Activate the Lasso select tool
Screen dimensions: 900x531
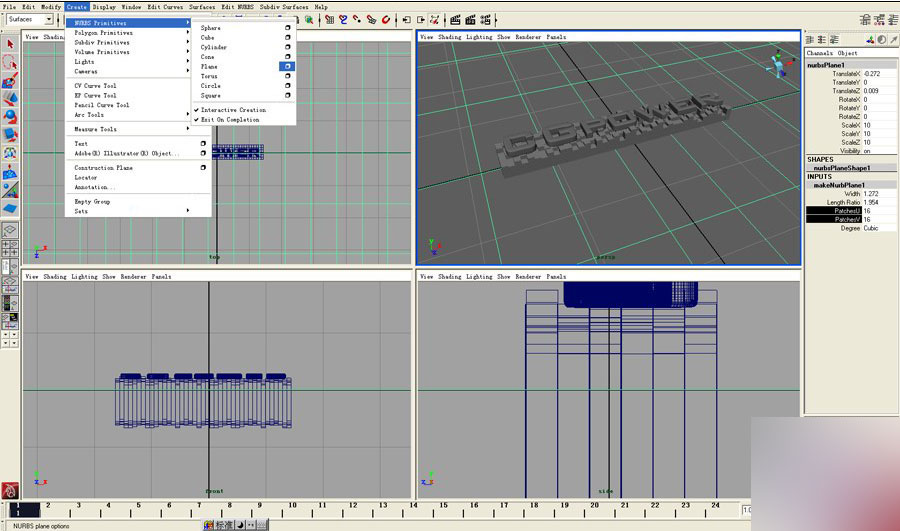click(x=9, y=62)
